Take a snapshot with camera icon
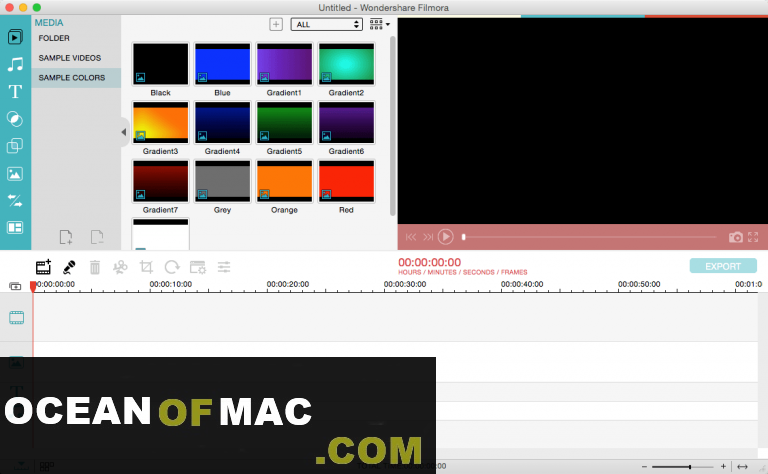This screenshot has height=474, width=768. [x=735, y=237]
